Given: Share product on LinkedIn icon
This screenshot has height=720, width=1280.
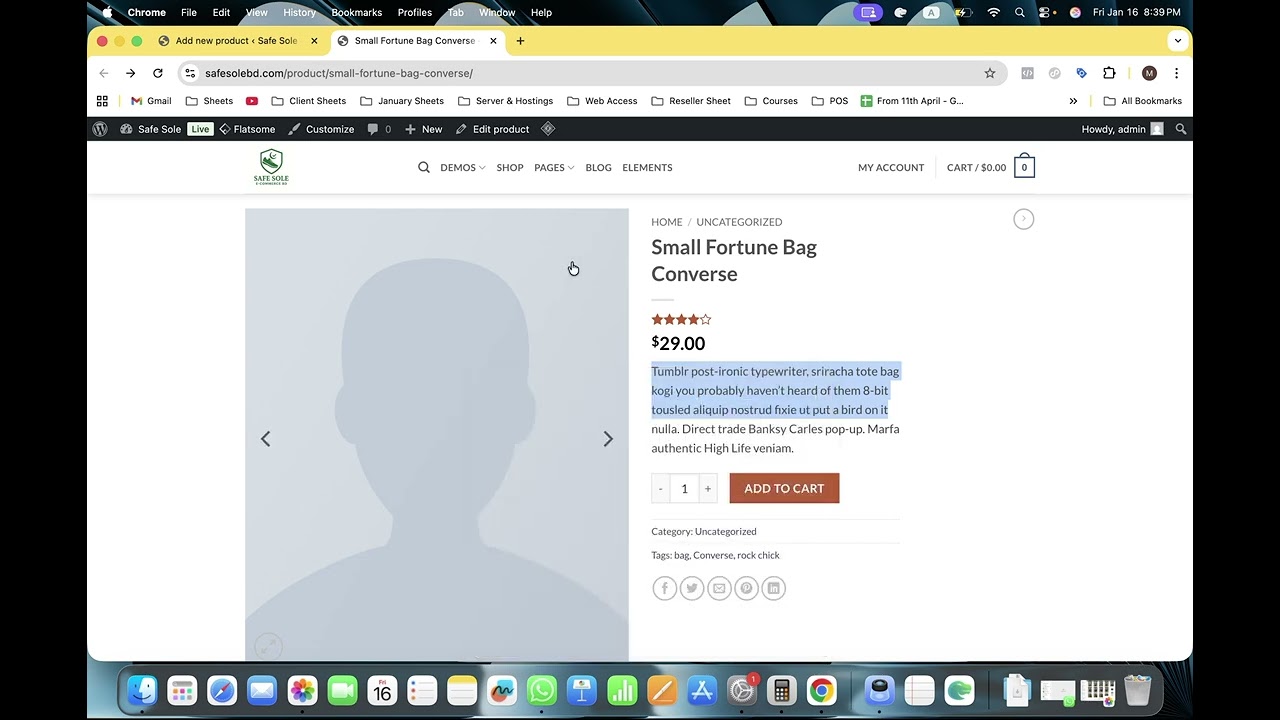Looking at the screenshot, I should (773, 588).
